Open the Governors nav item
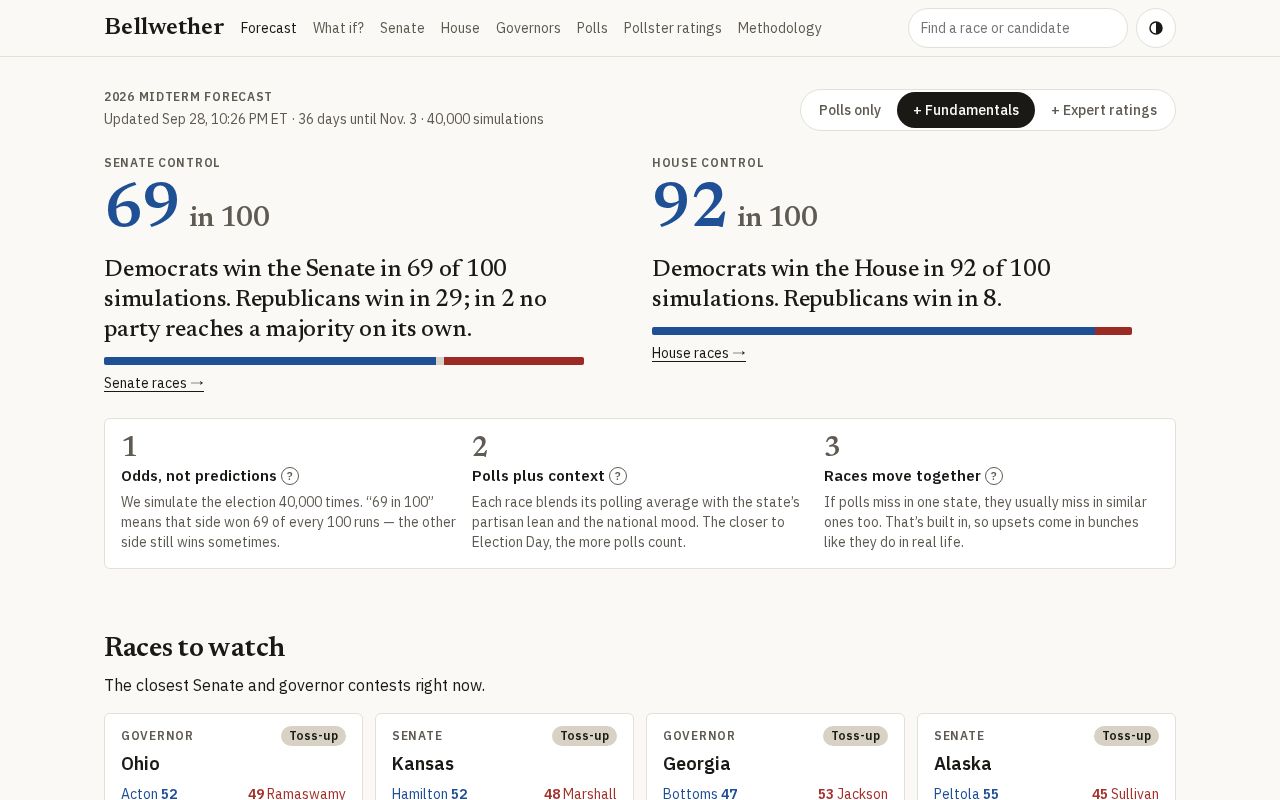Screen dimensions: 1280x800 pos(528,28)
